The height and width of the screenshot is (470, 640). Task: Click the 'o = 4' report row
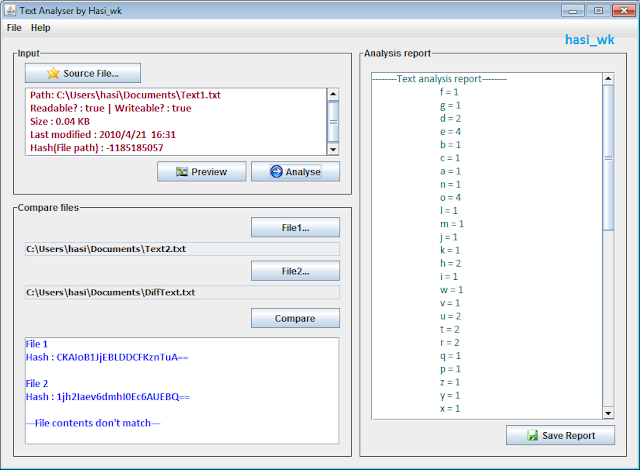[450, 197]
